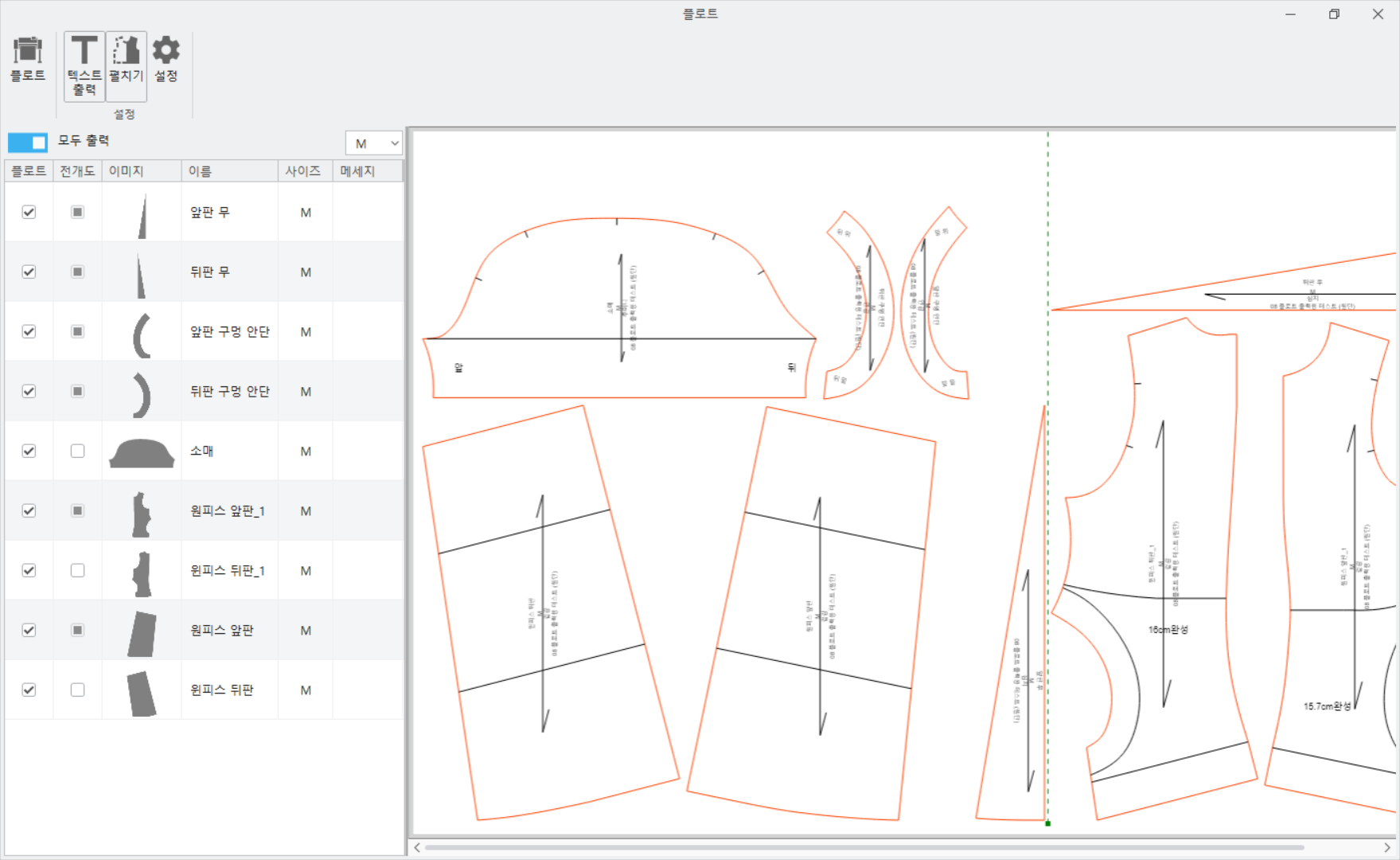Click the horizontal scrollbar right arrow
Screen dimensions: 1400x860
coord(1387,847)
